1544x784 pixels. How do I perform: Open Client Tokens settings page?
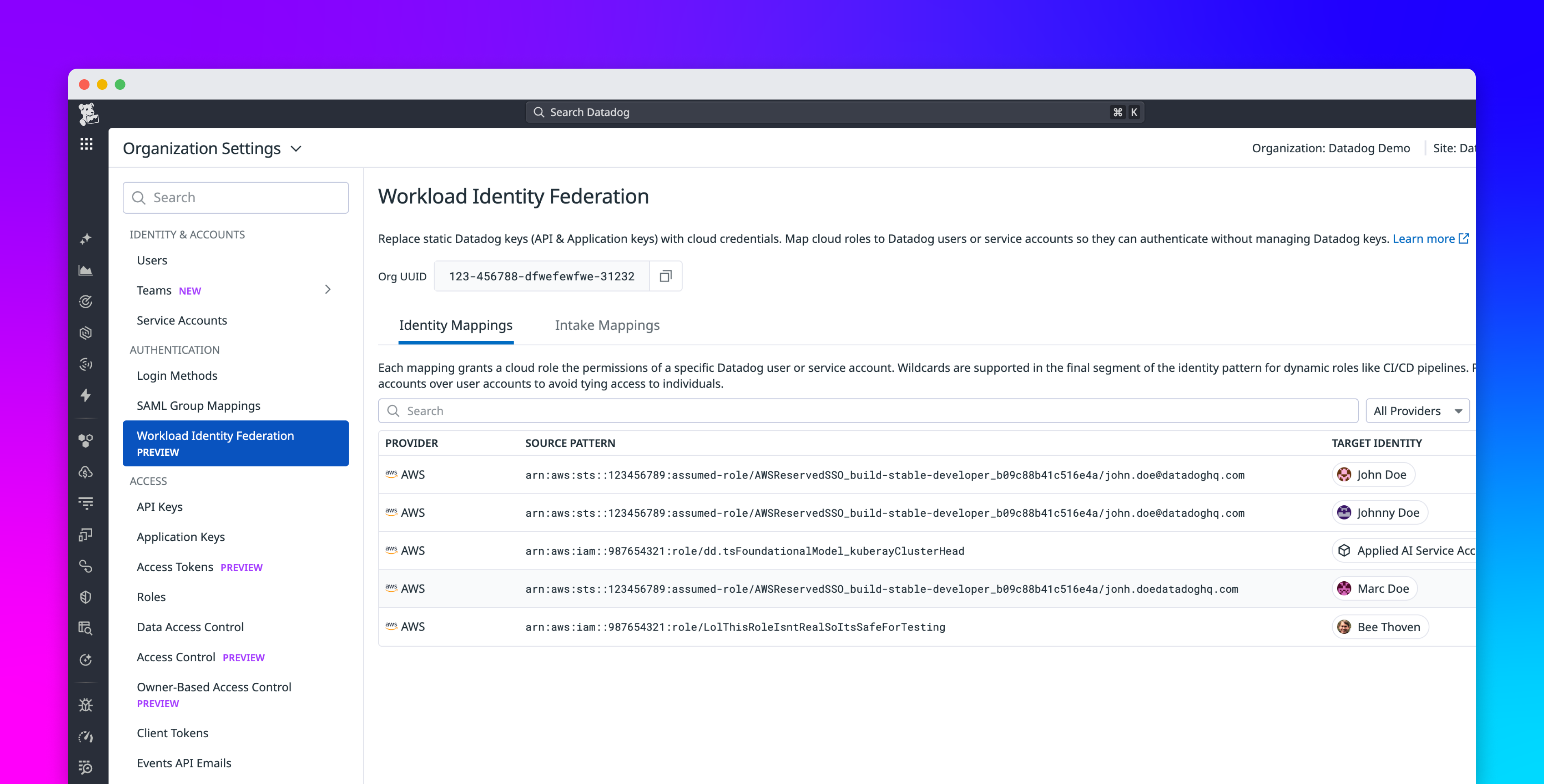pyautogui.click(x=173, y=732)
